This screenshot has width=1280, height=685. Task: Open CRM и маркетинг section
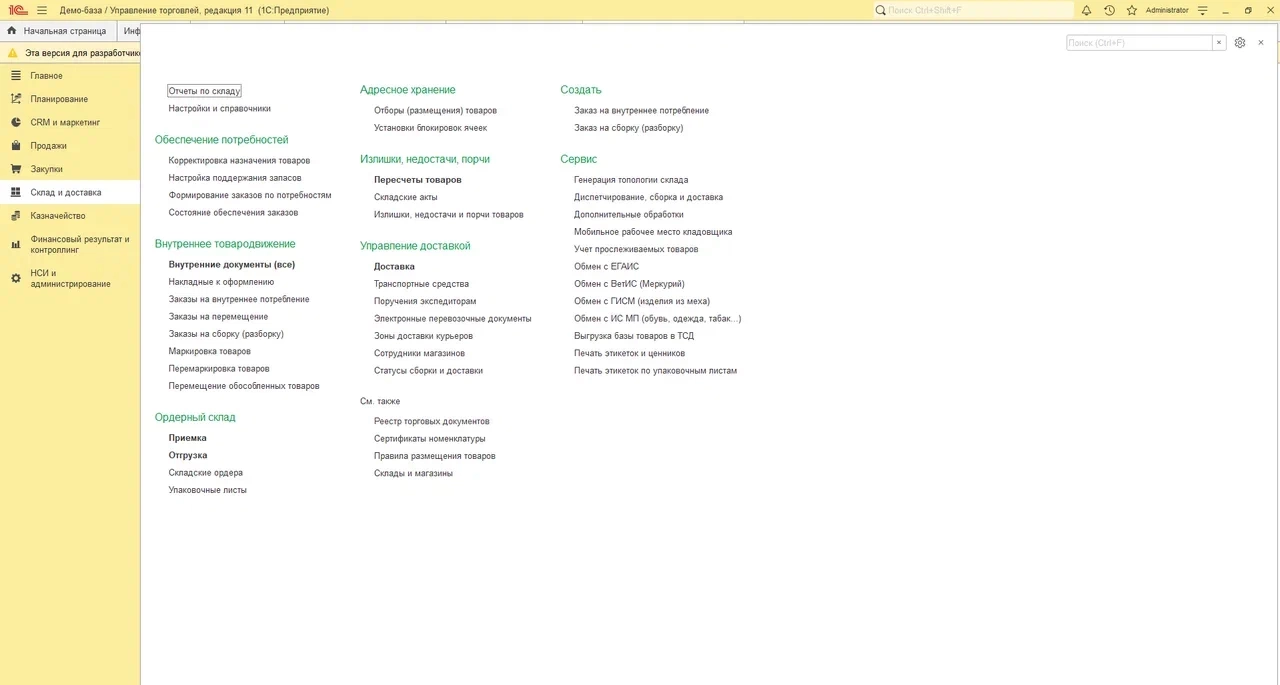pos(70,122)
